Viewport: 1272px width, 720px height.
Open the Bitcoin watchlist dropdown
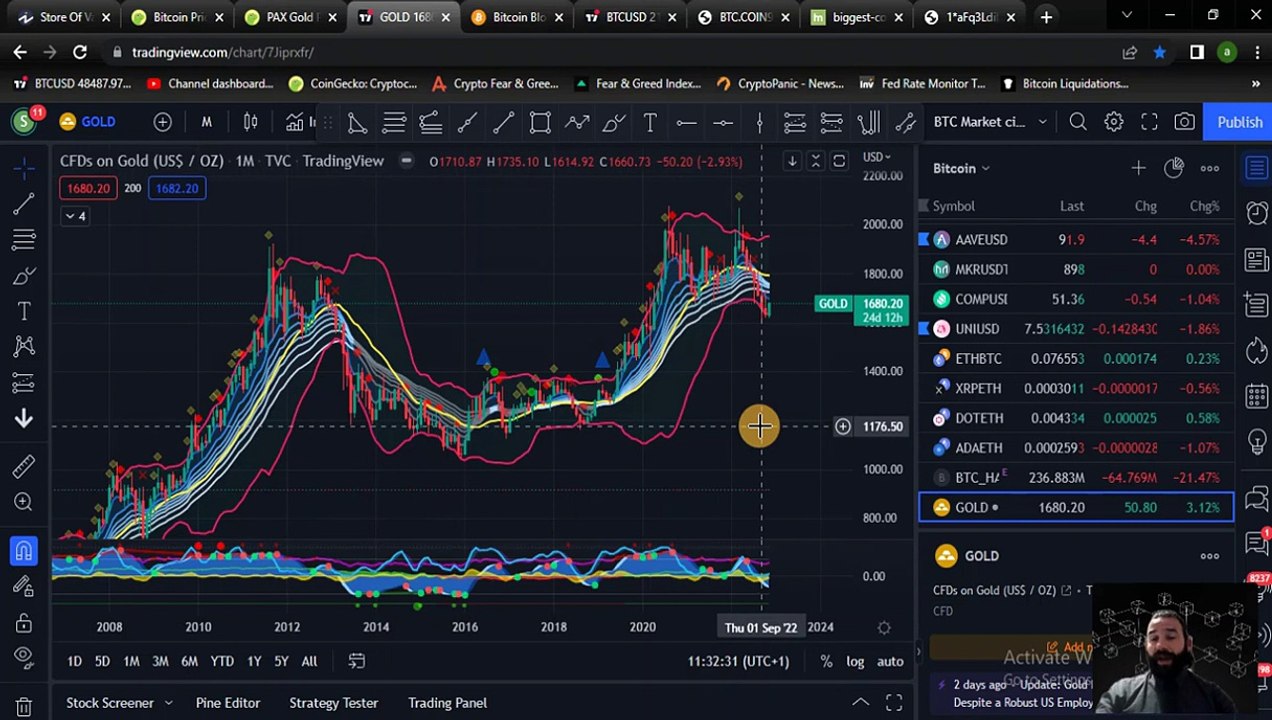[961, 168]
